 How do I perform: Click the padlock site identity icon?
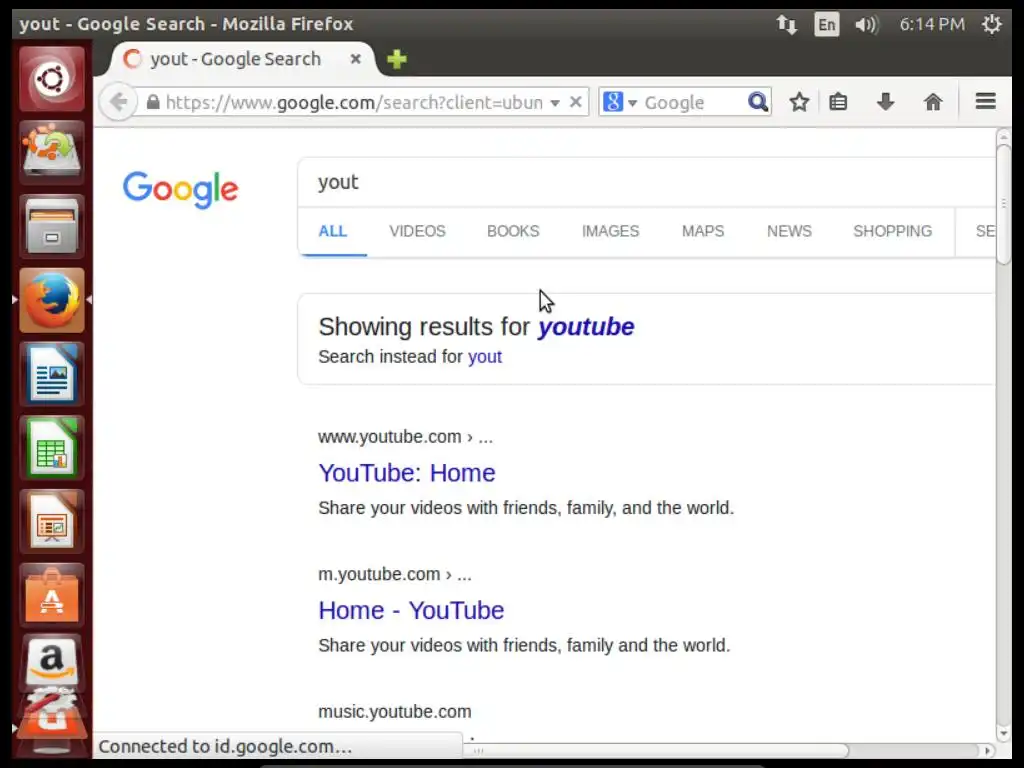153,103
